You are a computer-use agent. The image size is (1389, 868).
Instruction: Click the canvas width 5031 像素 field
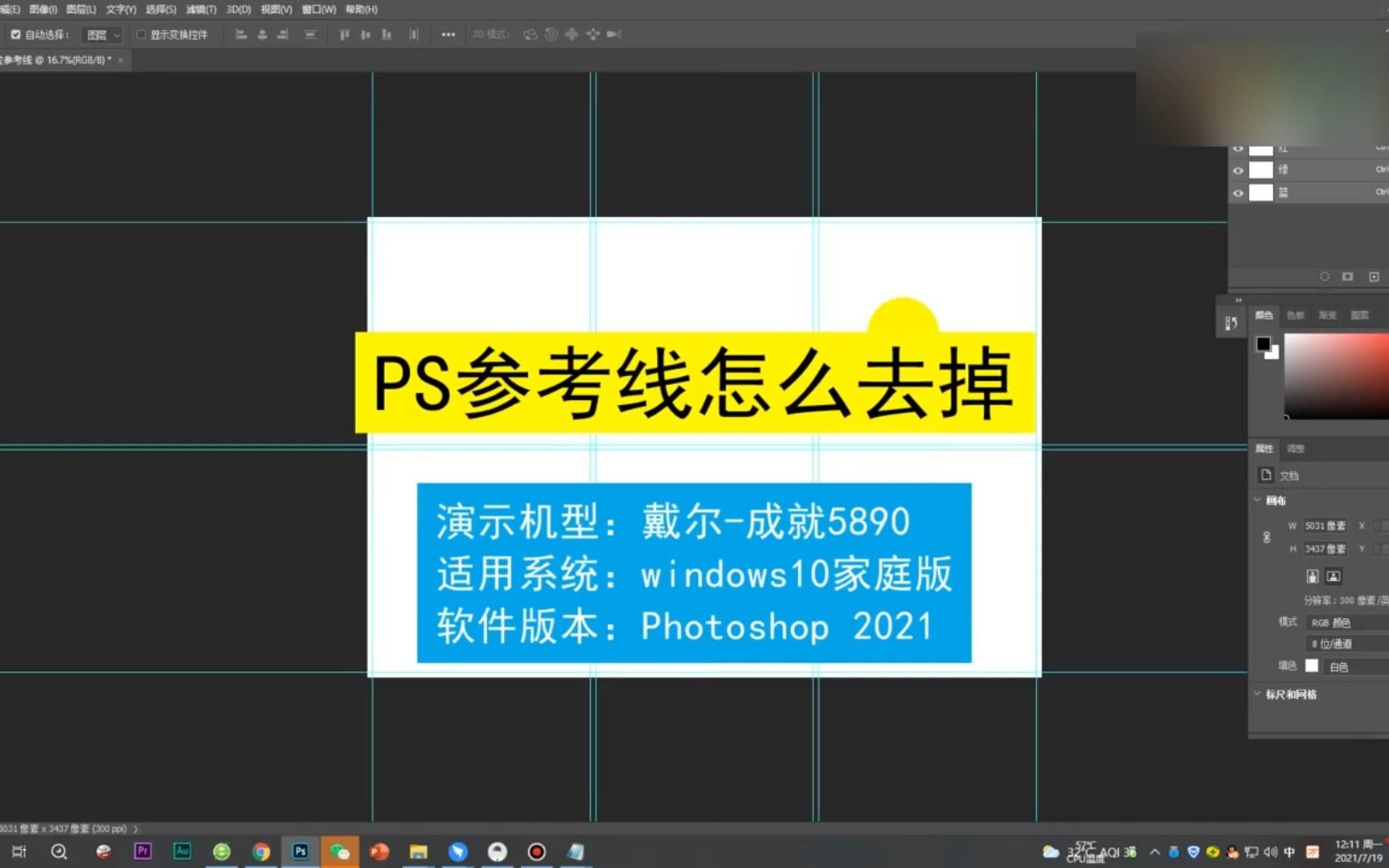(x=1325, y=526)
